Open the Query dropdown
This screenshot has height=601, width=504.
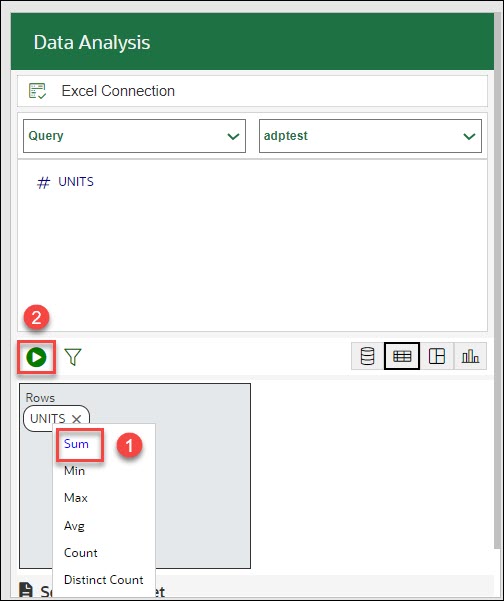pos(134,136)
